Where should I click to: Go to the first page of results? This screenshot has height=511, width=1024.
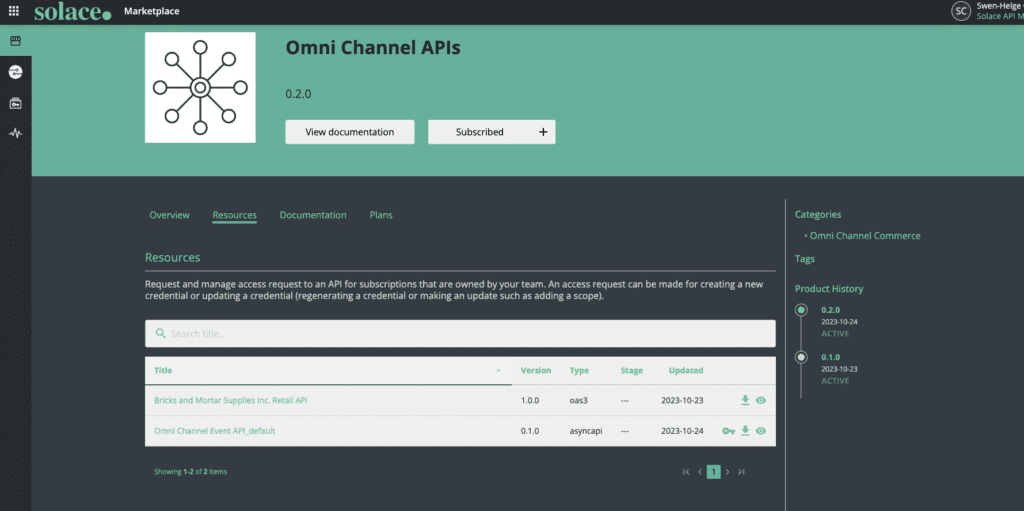click(x=686, y=472)
